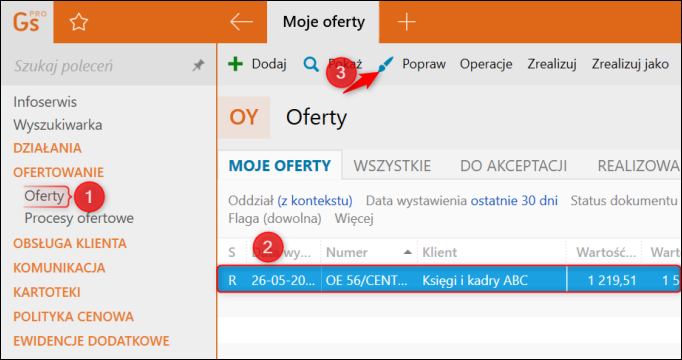Switch to the MOJE OFERTY list tab
The image size is (682, 360).
click(x=280, y=166)
